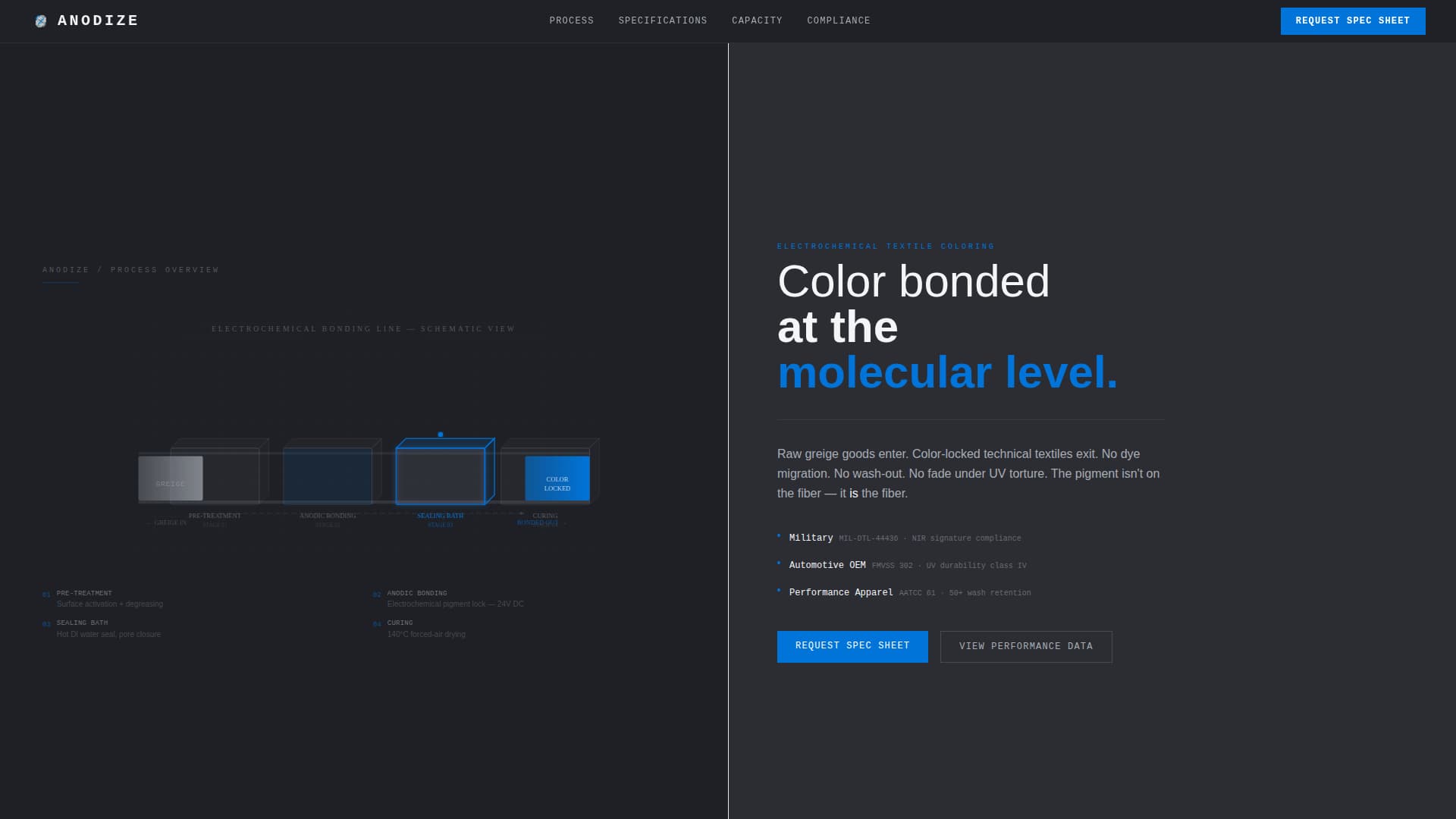
Task: Click VIEW PERFORMANCE DATA
Action: (1026, 646)
